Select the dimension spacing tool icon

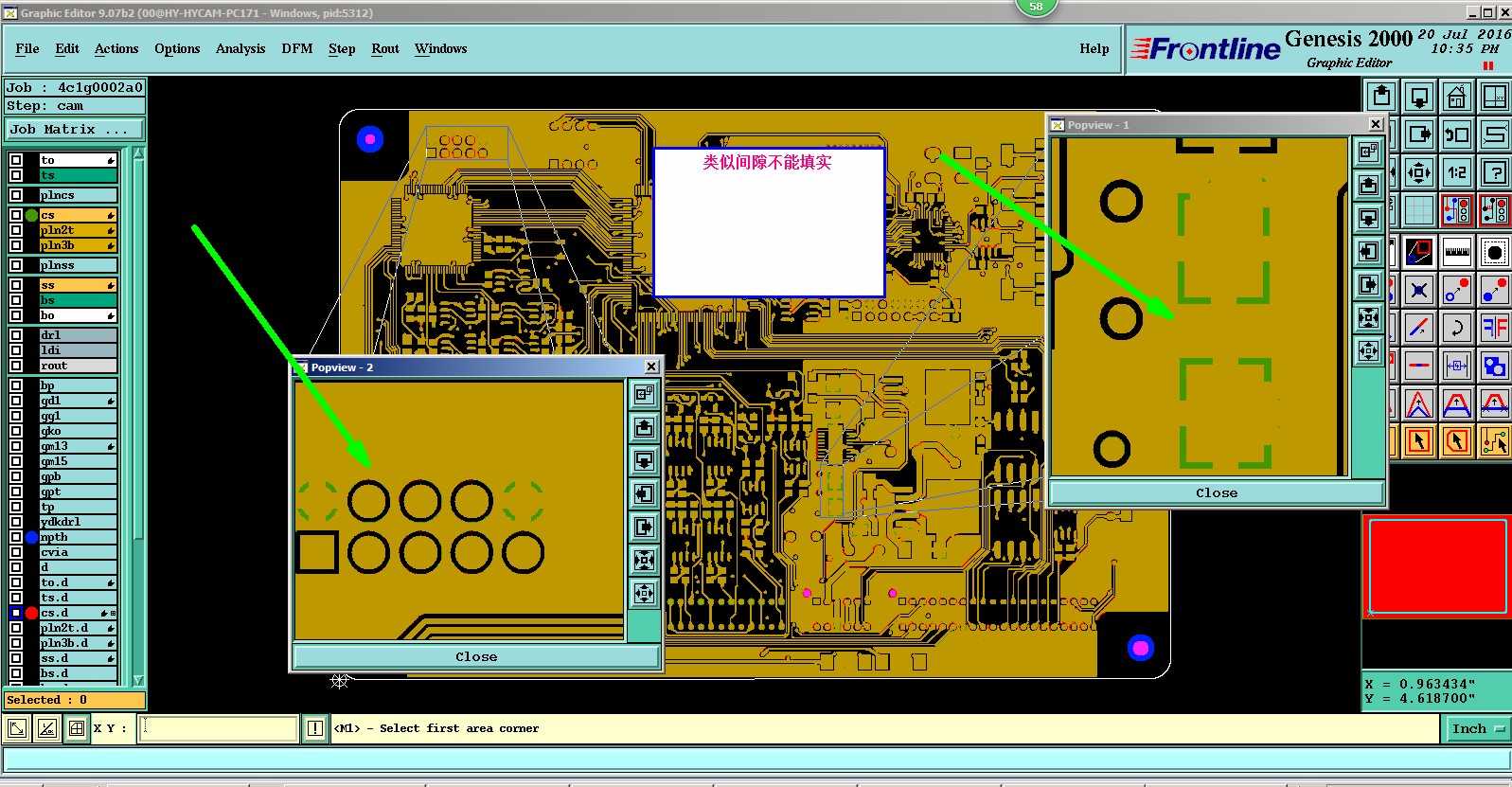[x=1457, y=366]
